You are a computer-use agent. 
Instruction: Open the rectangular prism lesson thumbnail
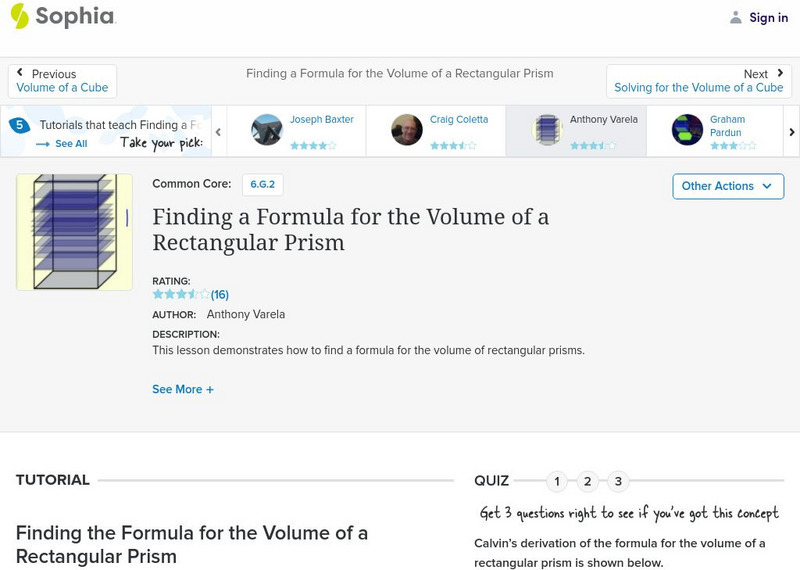[x=74, y=232]
